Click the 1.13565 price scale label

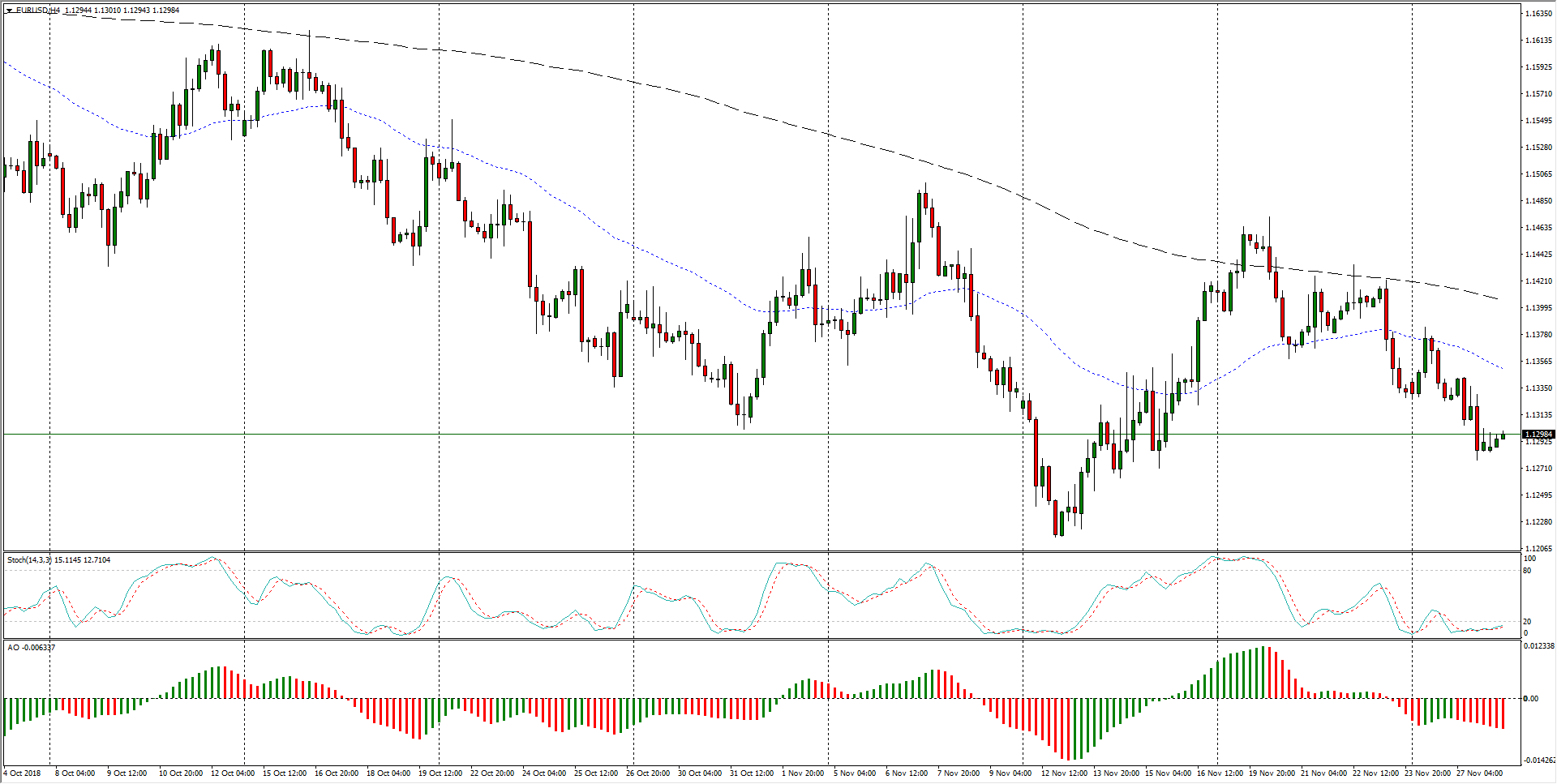[x=1538, y=362]
